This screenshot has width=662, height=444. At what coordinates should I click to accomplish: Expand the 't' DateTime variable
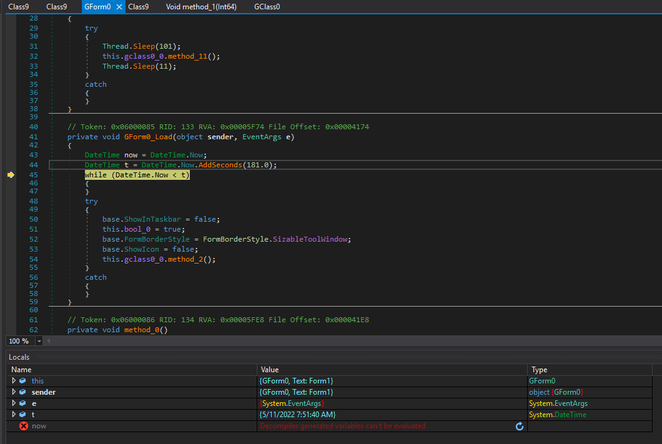pyautogui.click(x=13, y=414)
